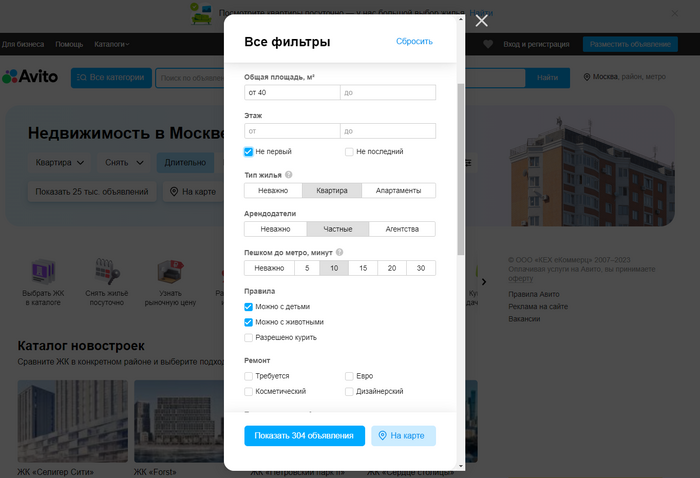Click 'Найти' search button
Image resolution: width=700 pixels, height=478 pixels.
(547, 78)
